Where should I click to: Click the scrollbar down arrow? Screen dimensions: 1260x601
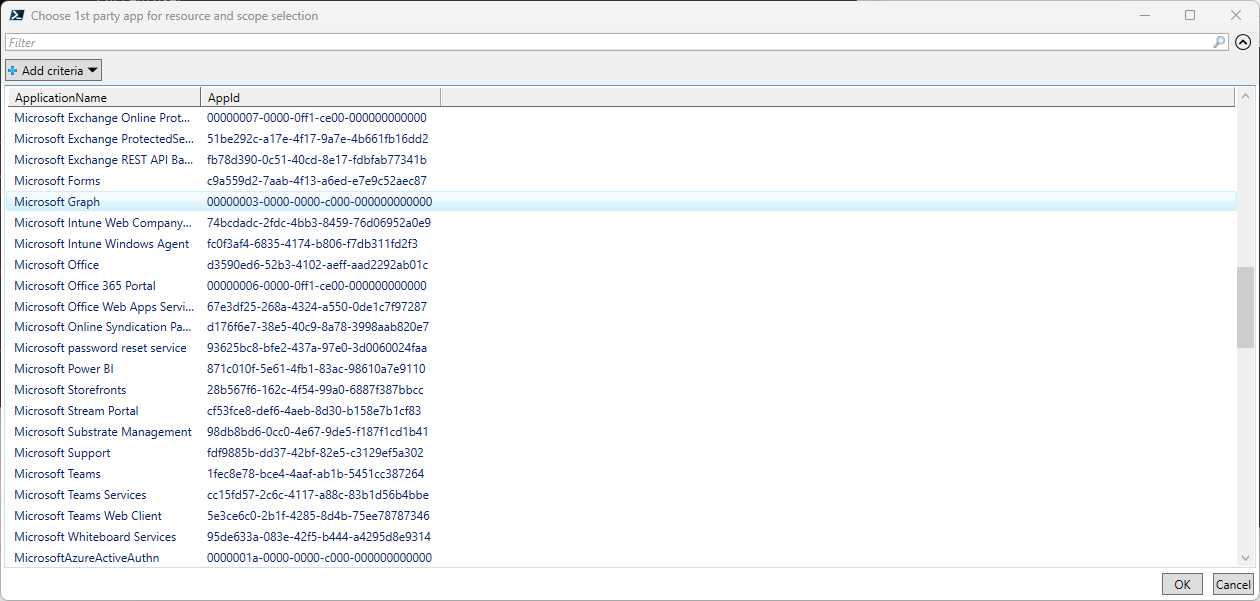1245,558
